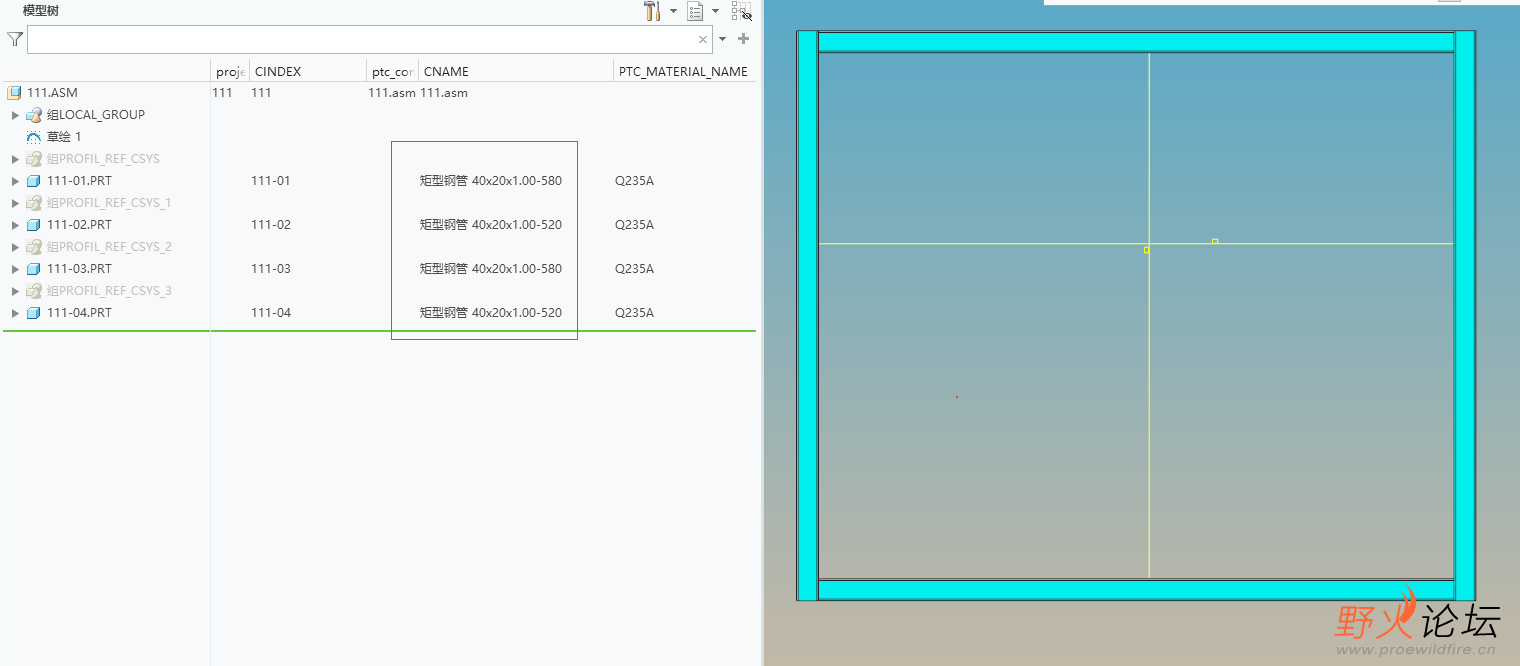This screenshot has width=1520, height=666.
Task: Click the 111-03.PRT part icon
Action: [x=34, y=269]
